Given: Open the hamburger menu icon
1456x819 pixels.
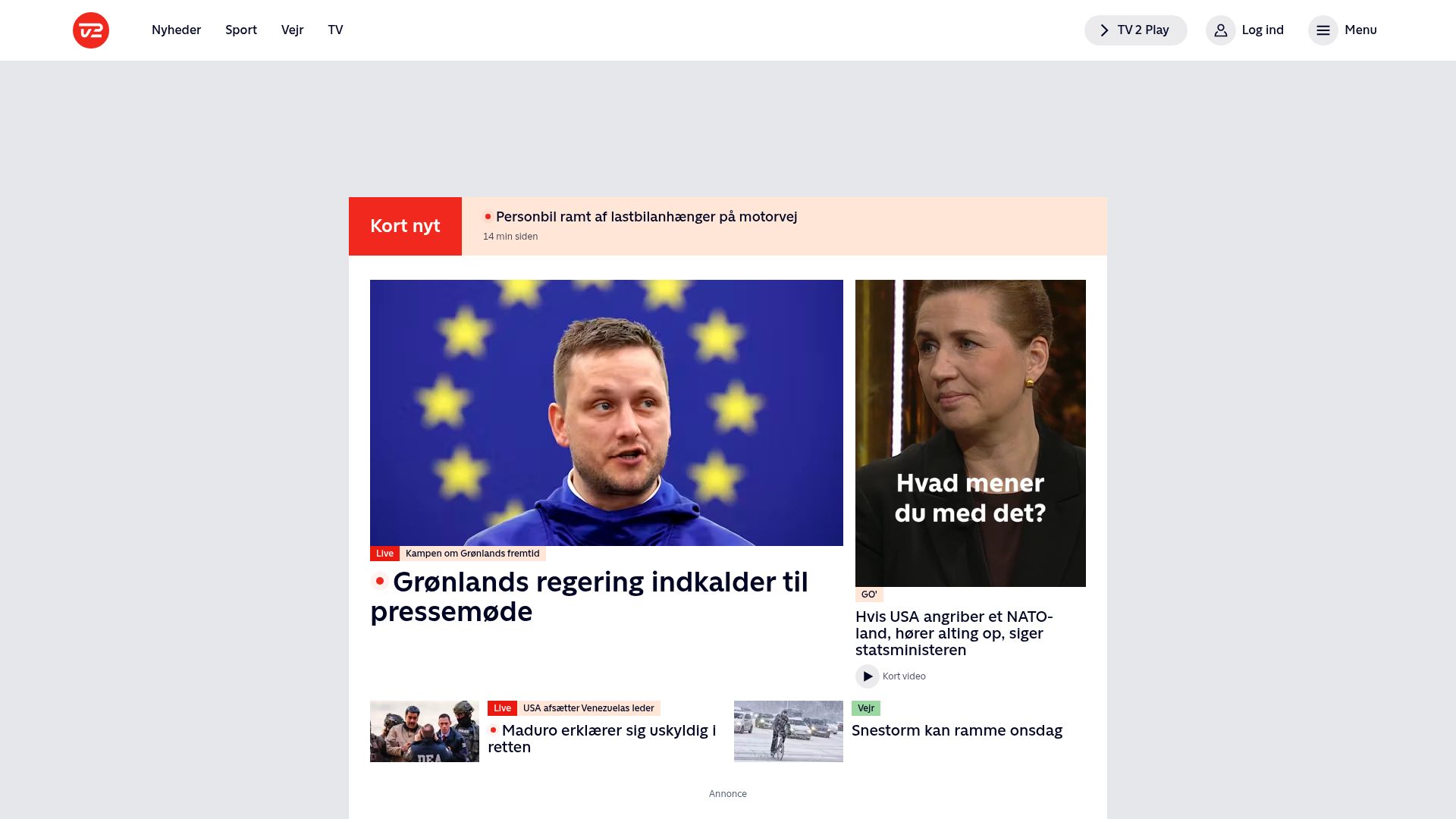Looking at the screenshot, I should pos(1323,30).
